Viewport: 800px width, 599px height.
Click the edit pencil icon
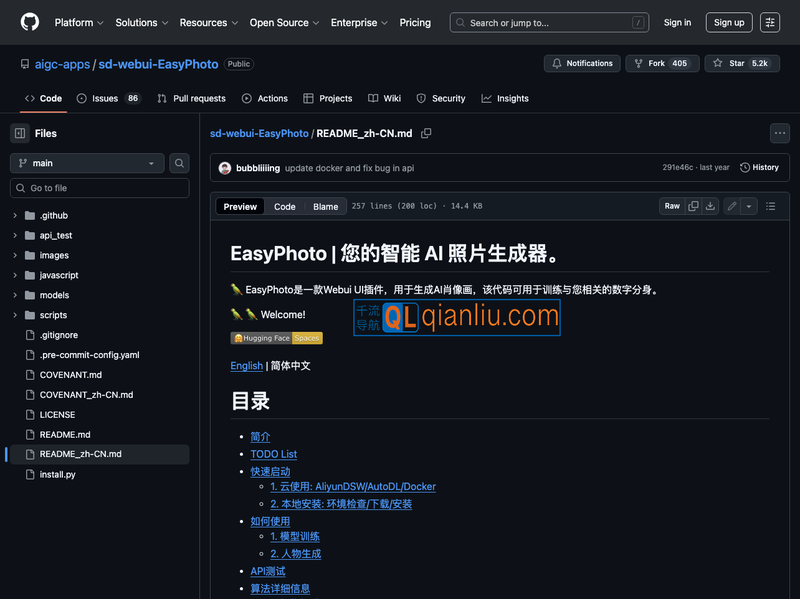(732, 206)
